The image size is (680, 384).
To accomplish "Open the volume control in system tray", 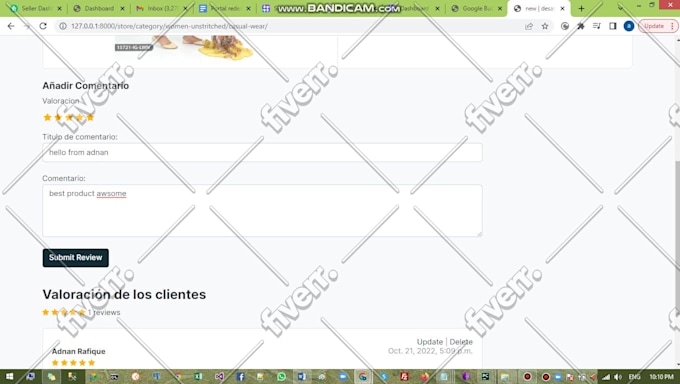I will 618,377.
